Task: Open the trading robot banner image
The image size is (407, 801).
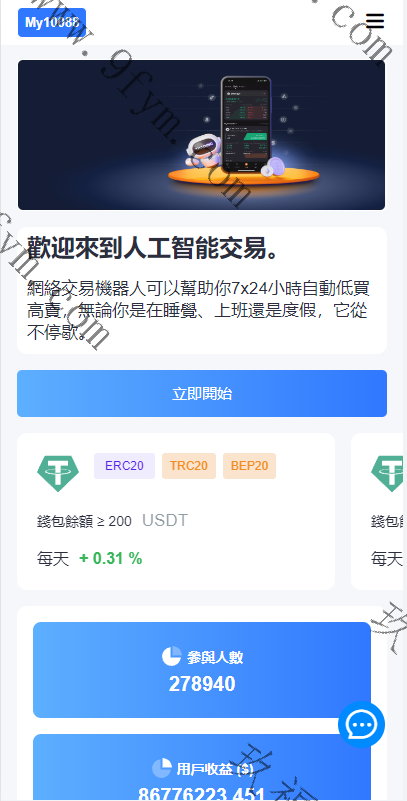Action: (x=201, y=135)
